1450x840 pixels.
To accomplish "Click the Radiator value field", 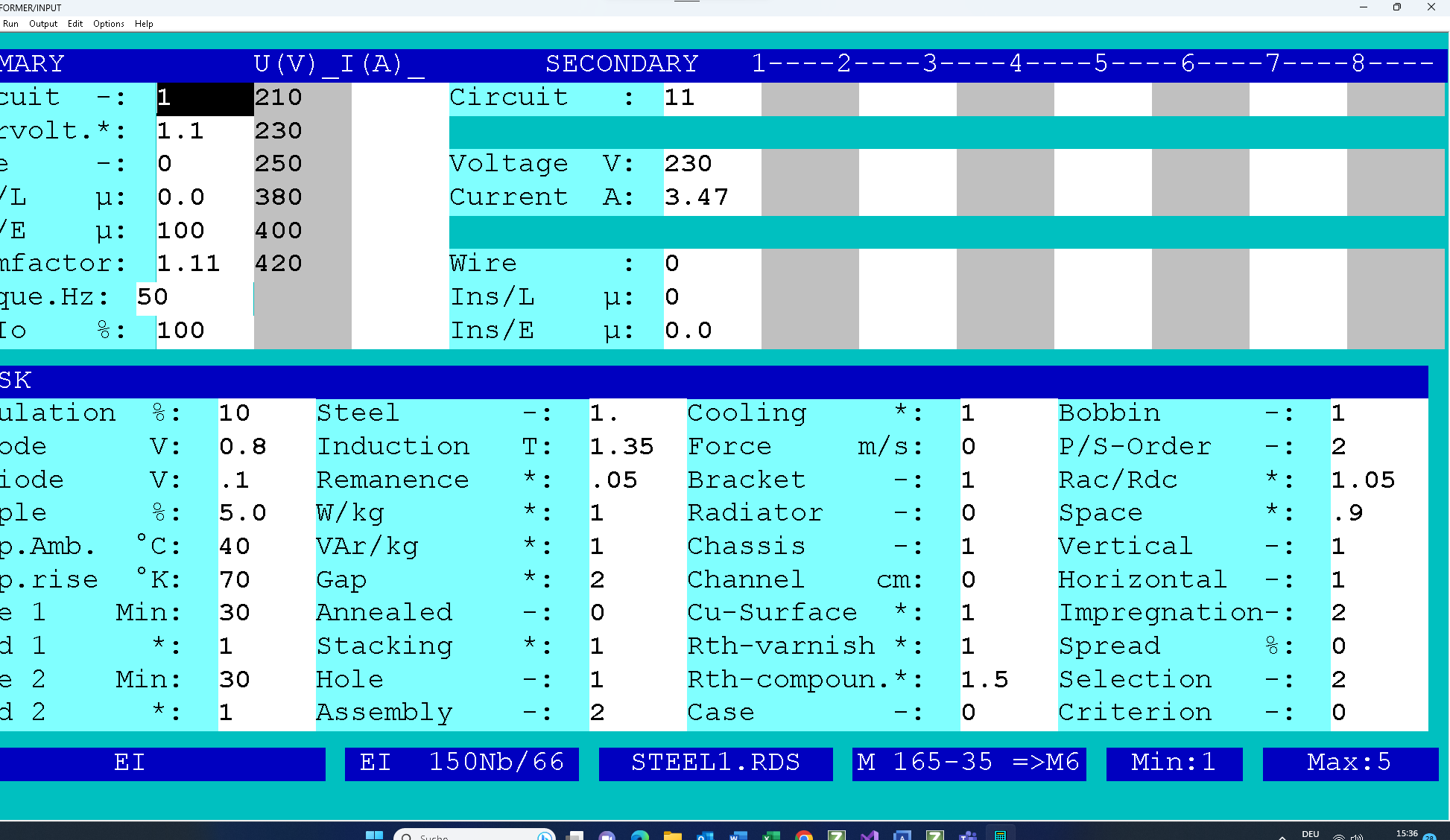I will pos(1009,514).
